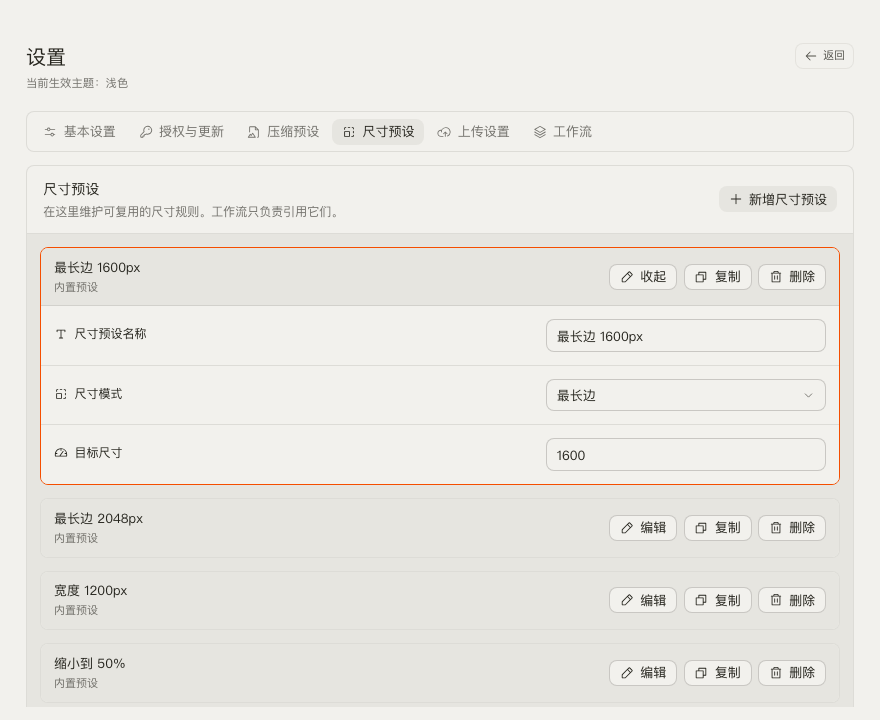
Task: Click the 新增尺寸预设 button
Action: 778,199
